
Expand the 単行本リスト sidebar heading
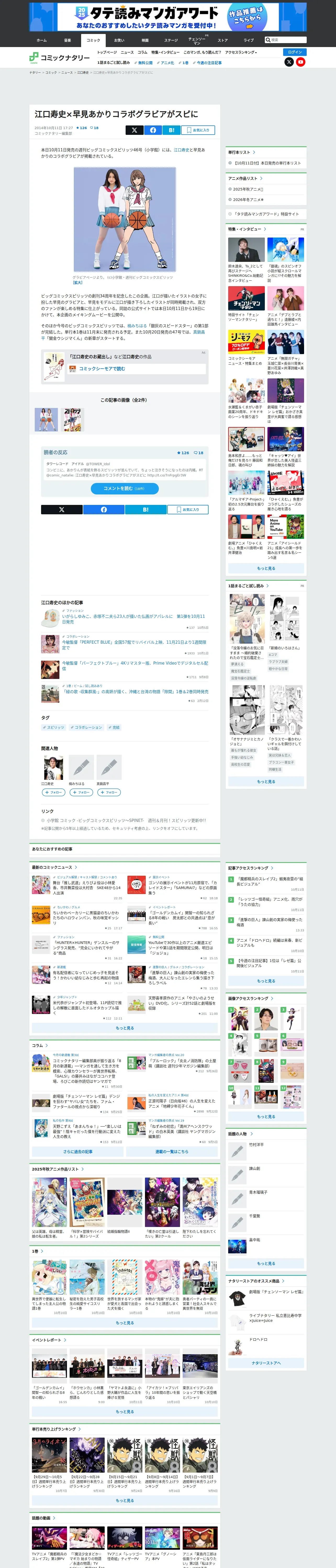pos(242,152)
